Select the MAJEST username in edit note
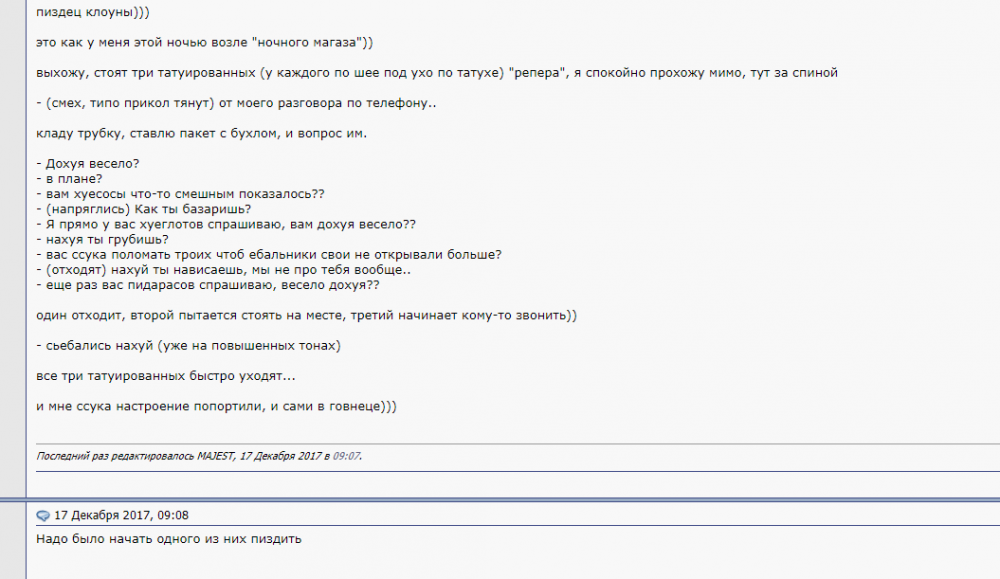The height and width of the screenshot is (579, 1000). point(216,456)
